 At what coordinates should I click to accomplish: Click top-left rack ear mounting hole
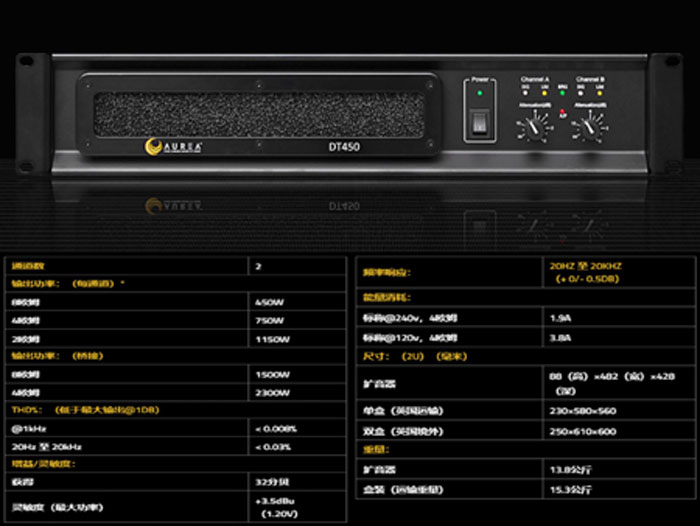[26, 60]
